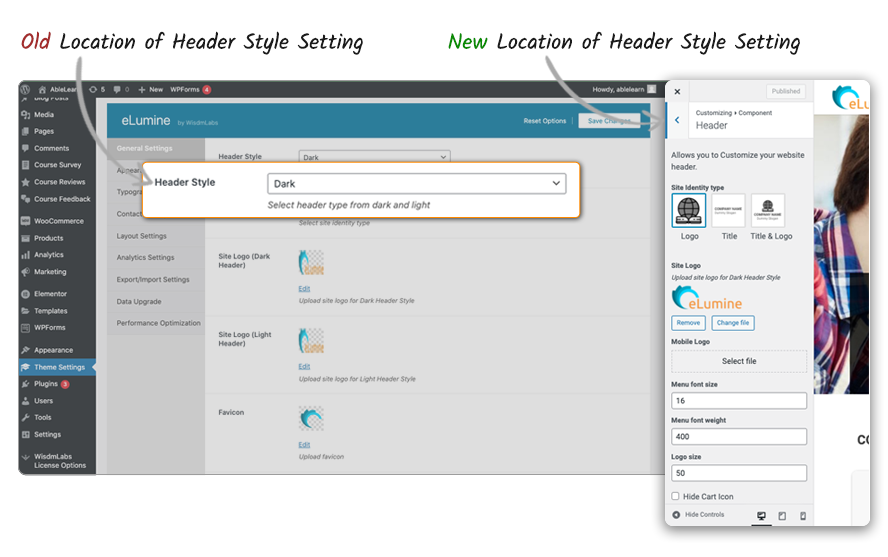This screenshot has width=888, height=557.
Task: Click the Elementor sidebar icon
Action: click(26, 294)
